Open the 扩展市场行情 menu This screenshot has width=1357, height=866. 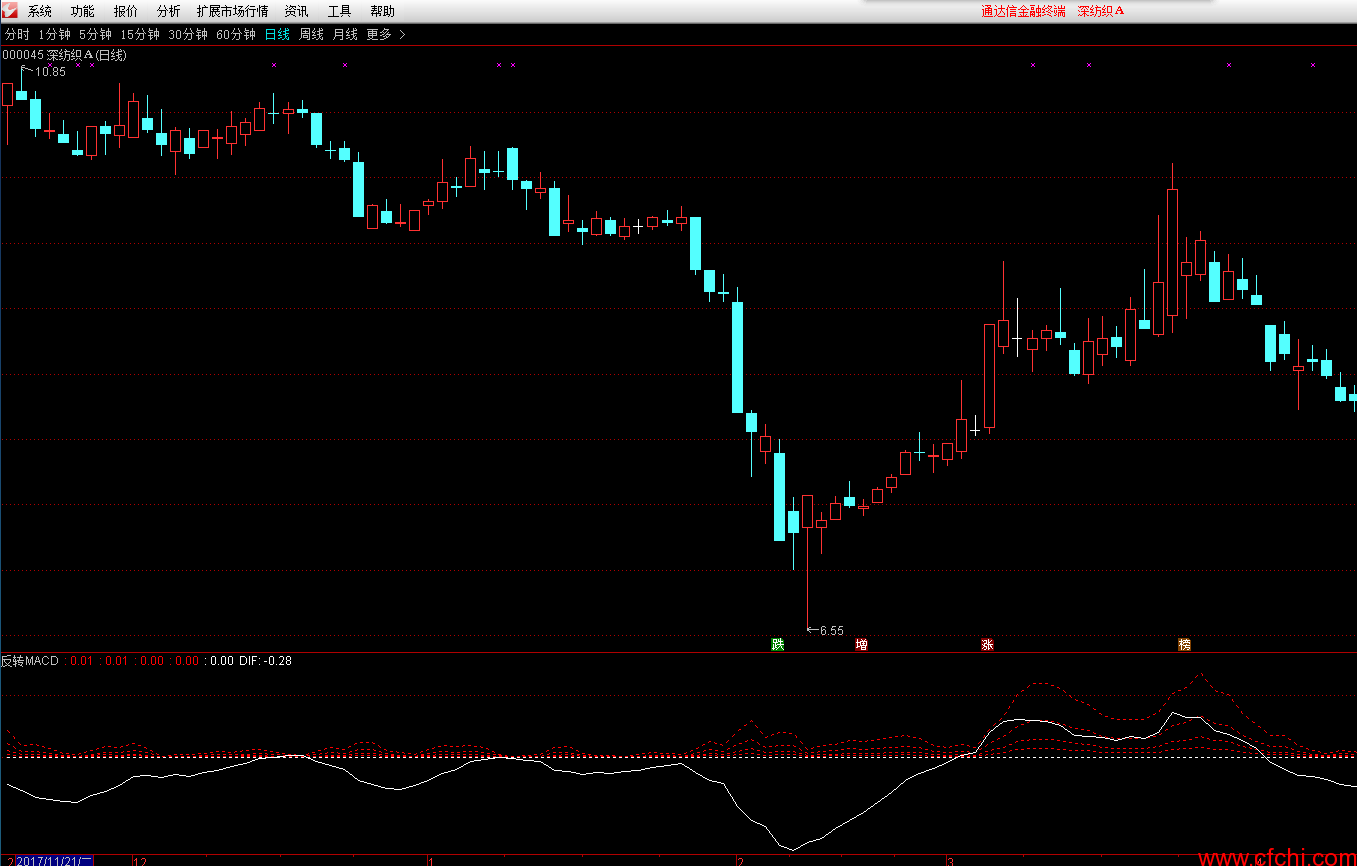(232, 11)
